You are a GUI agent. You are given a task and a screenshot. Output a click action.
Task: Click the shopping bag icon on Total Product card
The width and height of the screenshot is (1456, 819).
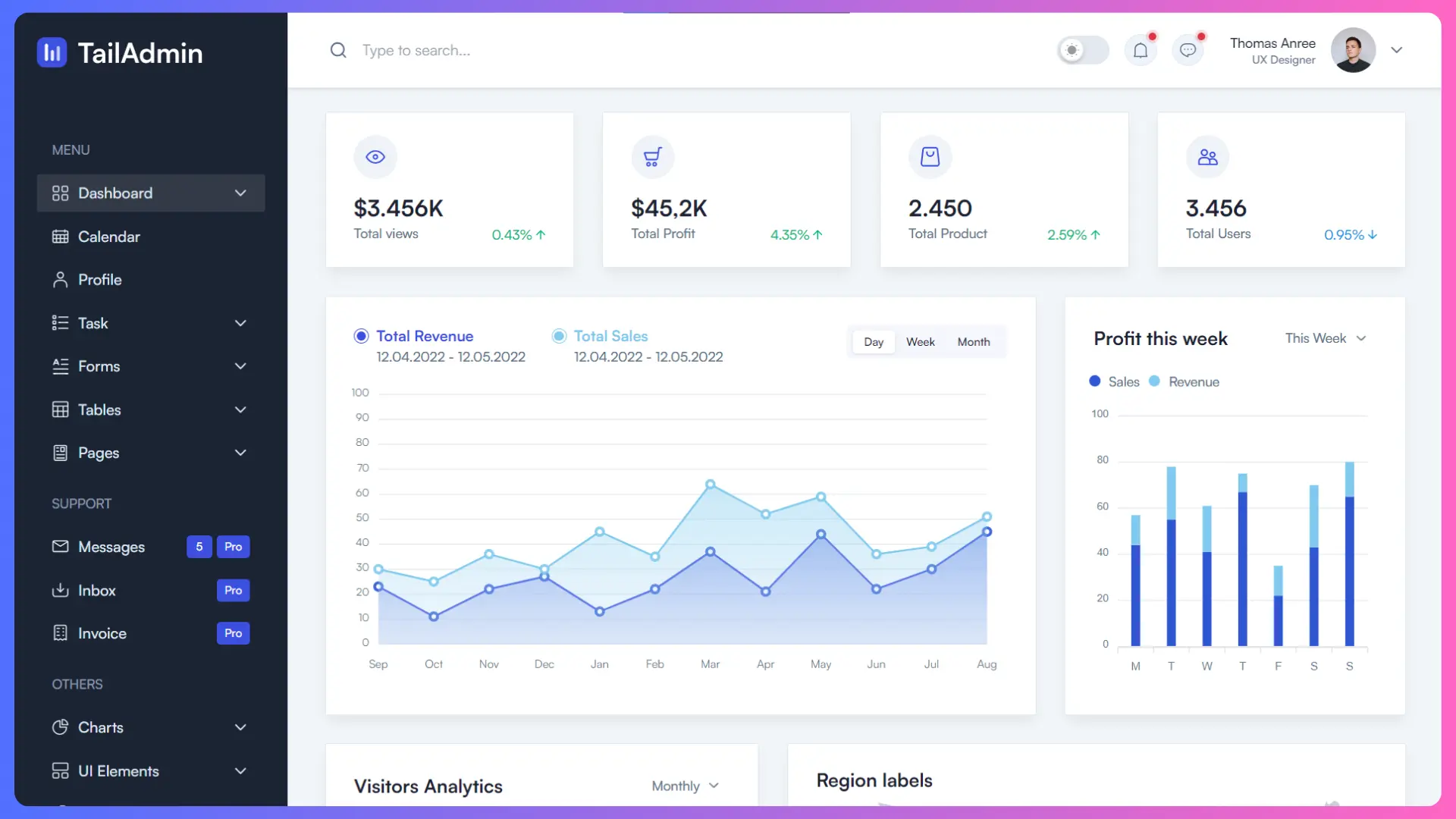[930, 157]
